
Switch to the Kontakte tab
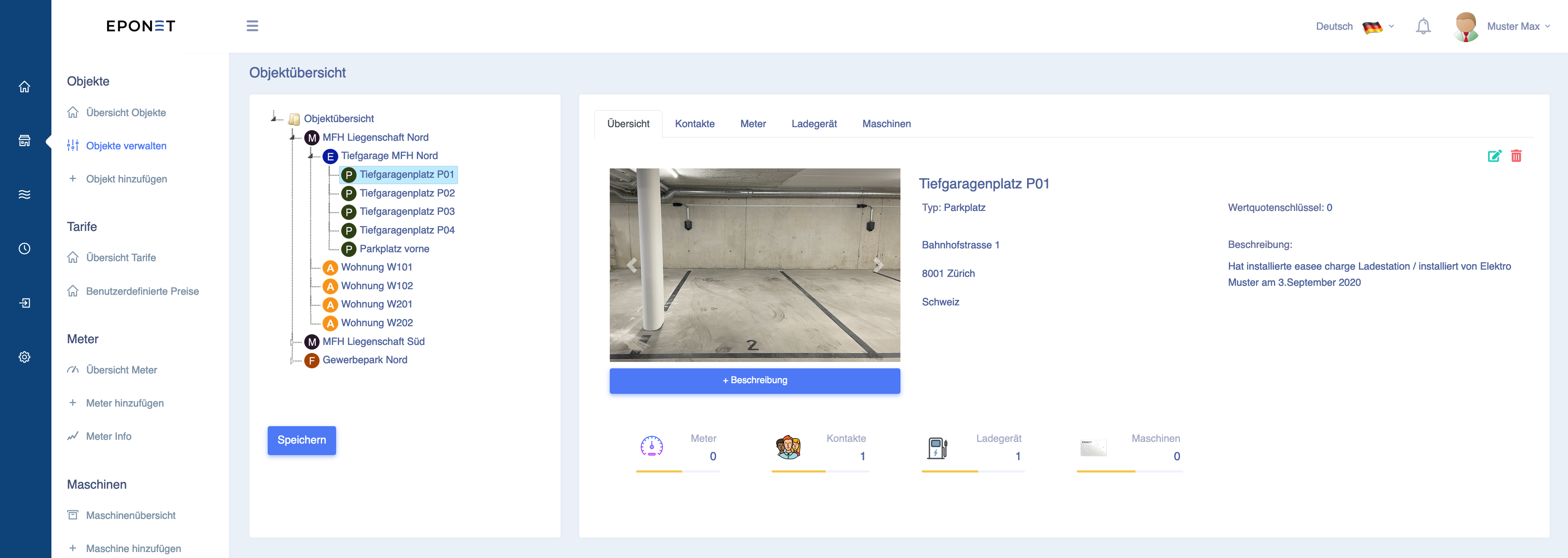[x=694, y=124]
